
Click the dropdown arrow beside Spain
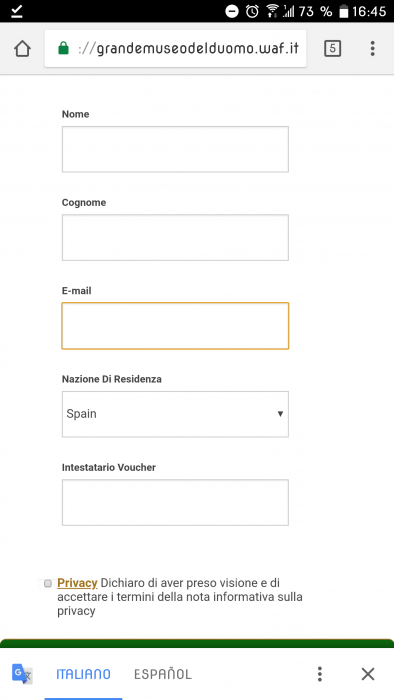click(280, 414)
